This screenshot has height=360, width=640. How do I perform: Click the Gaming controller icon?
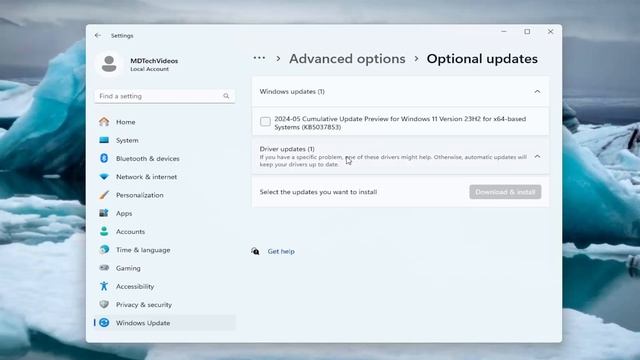click(x=104, y=268)
